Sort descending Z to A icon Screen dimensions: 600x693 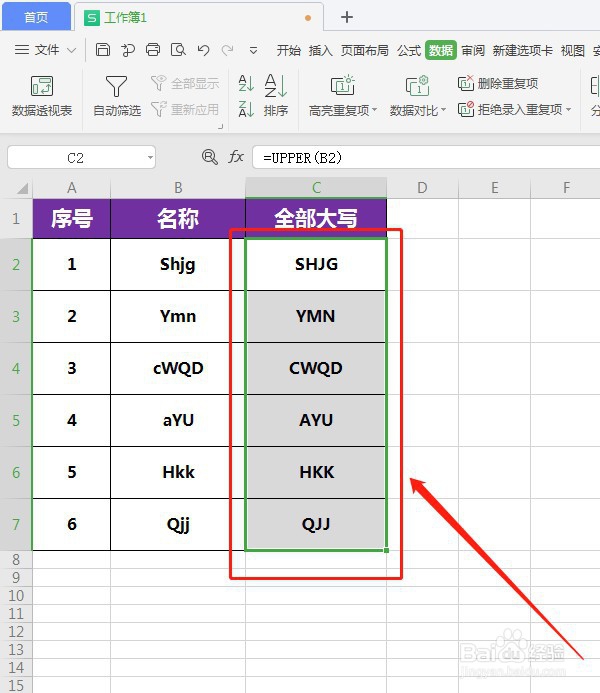coord(246,109)
